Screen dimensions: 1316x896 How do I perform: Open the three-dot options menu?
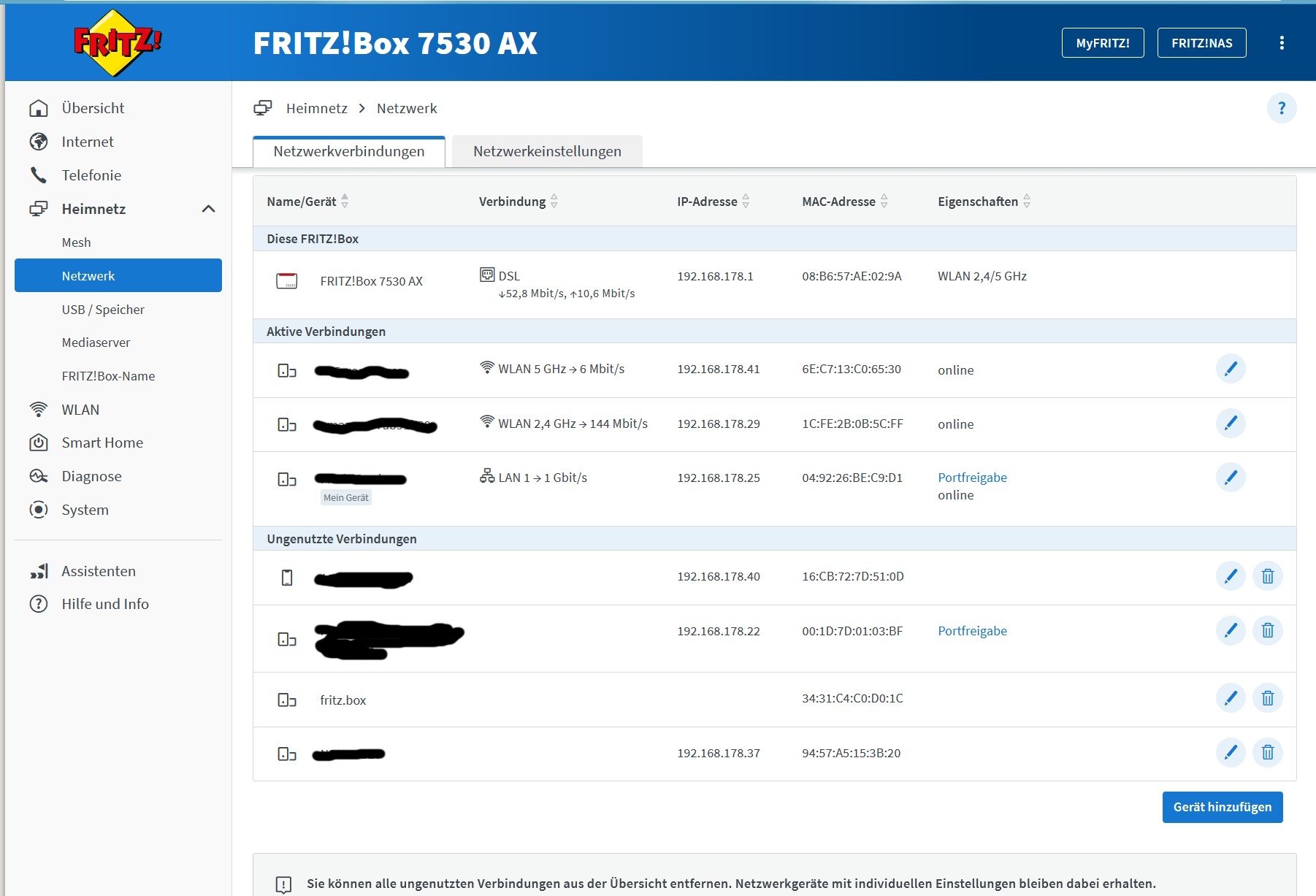tap(1282, 43)
